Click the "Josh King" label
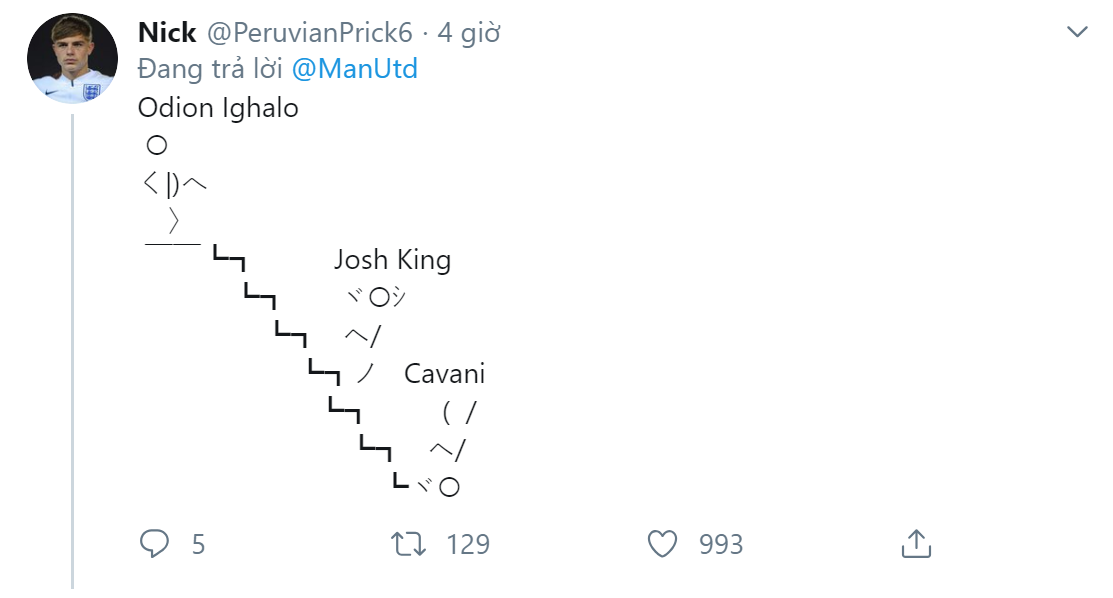1113x598 pixels. coord(392,260)
